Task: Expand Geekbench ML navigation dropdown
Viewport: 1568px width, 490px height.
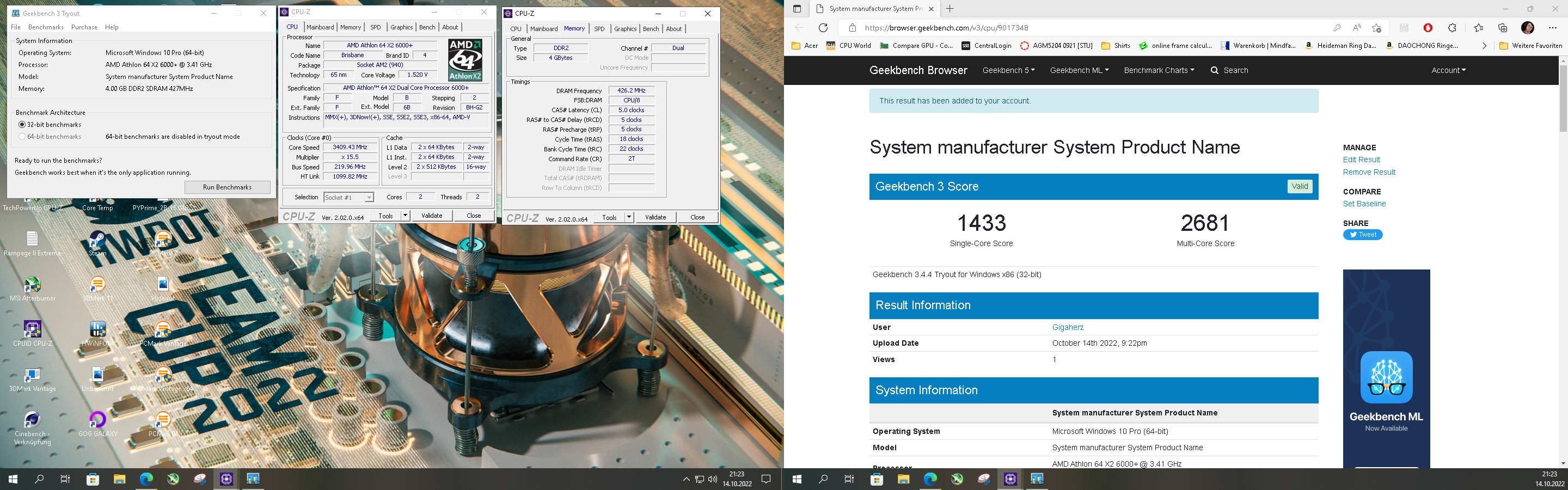Action: coord(1079,70)
